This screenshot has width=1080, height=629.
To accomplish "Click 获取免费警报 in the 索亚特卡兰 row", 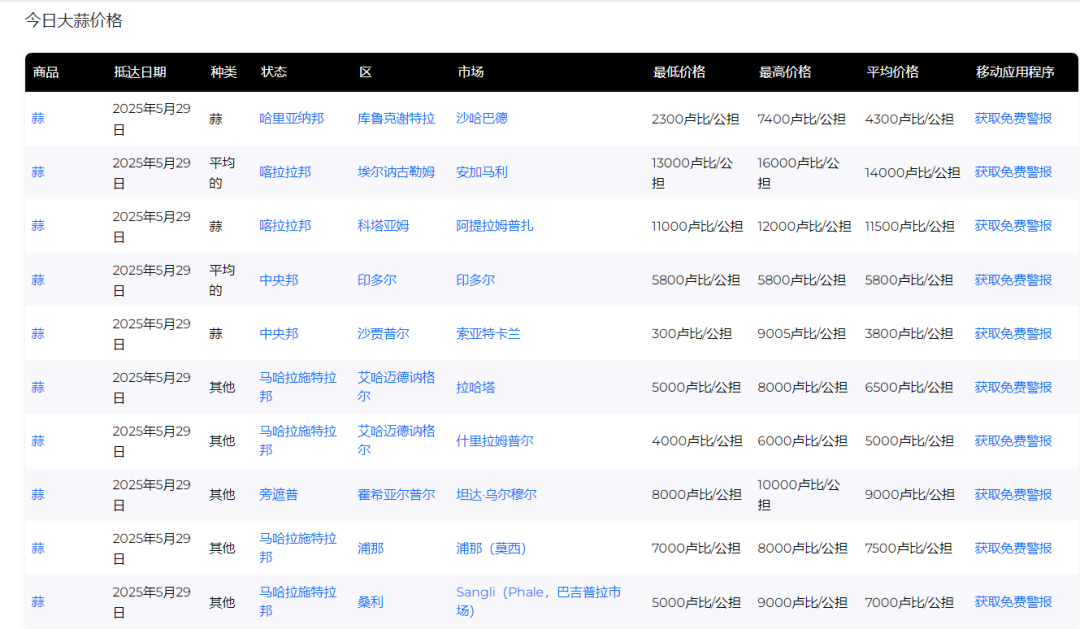I will (x=1013, y=334).
